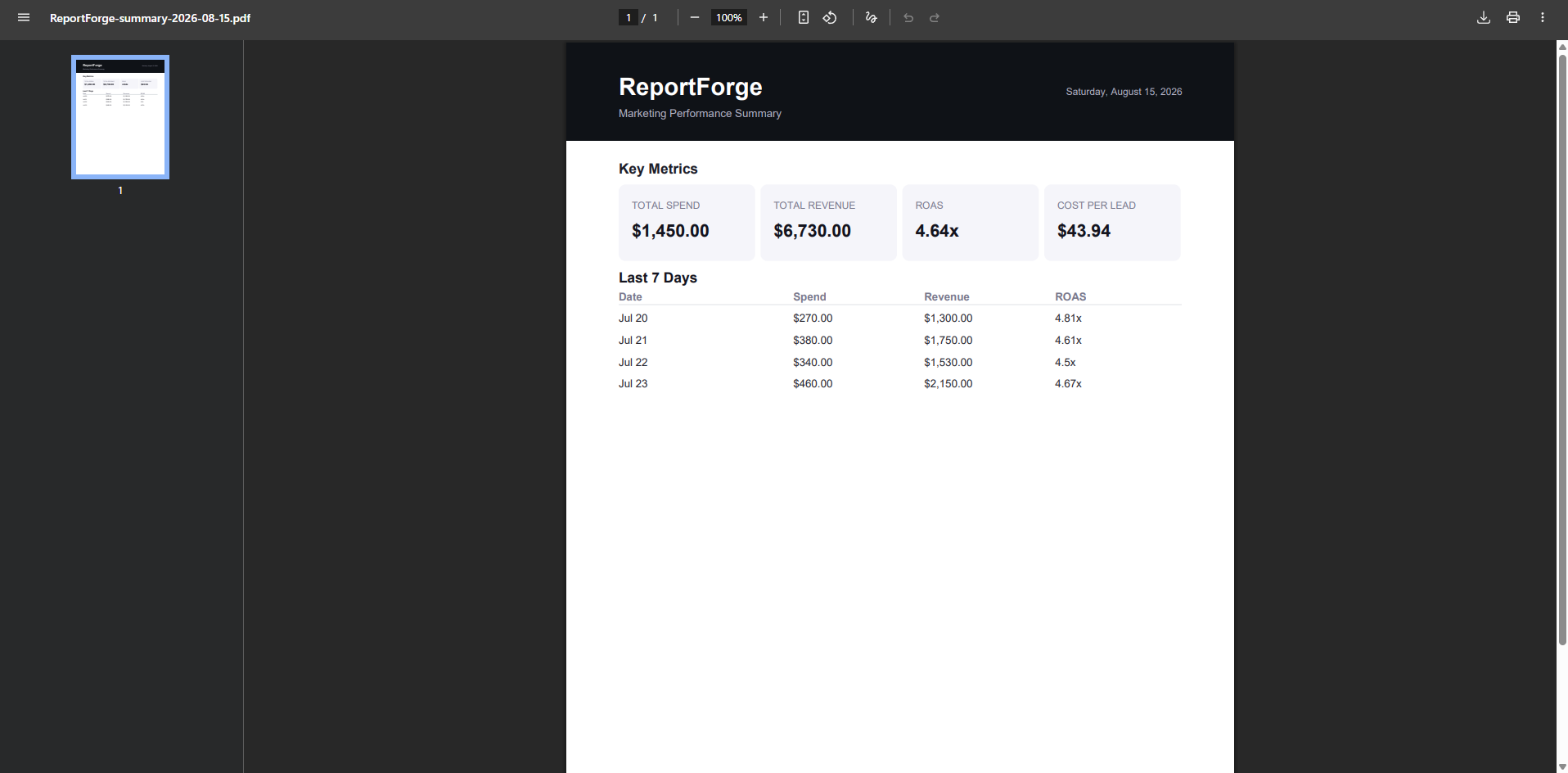Click the Jul 20 date cell
This screenshot has height=773, width=1568.
[x=633, y=319]
